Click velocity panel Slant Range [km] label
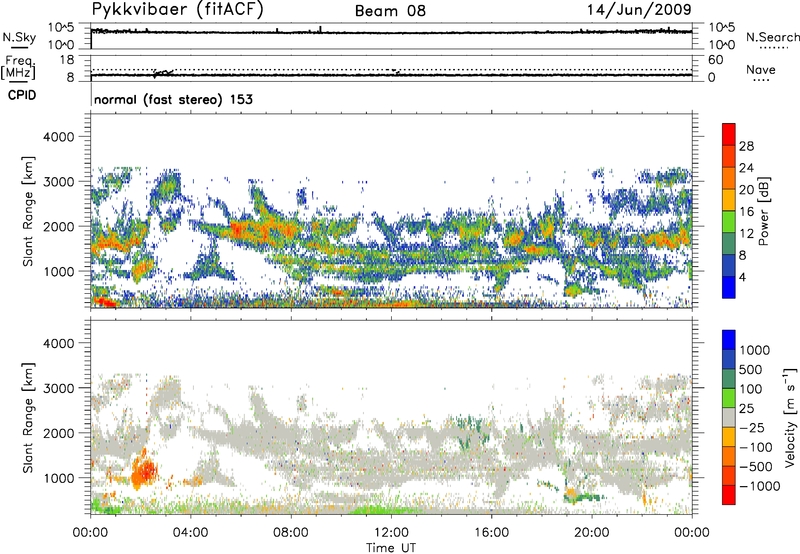Screen dimensions: 800x554 coord(28,418)
